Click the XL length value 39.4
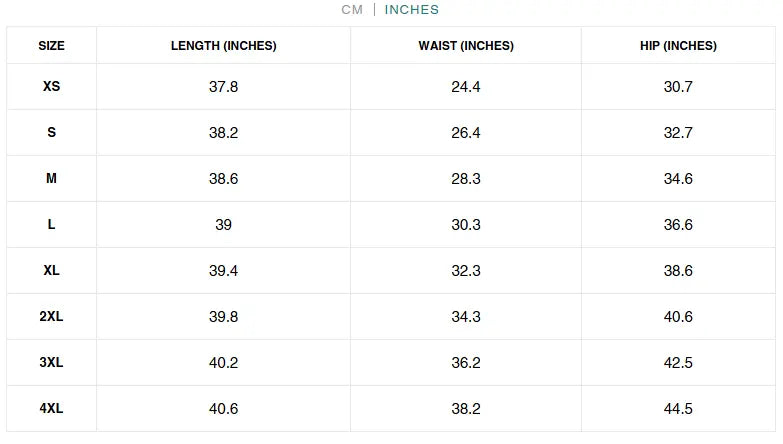This screenshot has width=783, height=444. (x=224, y=271)
